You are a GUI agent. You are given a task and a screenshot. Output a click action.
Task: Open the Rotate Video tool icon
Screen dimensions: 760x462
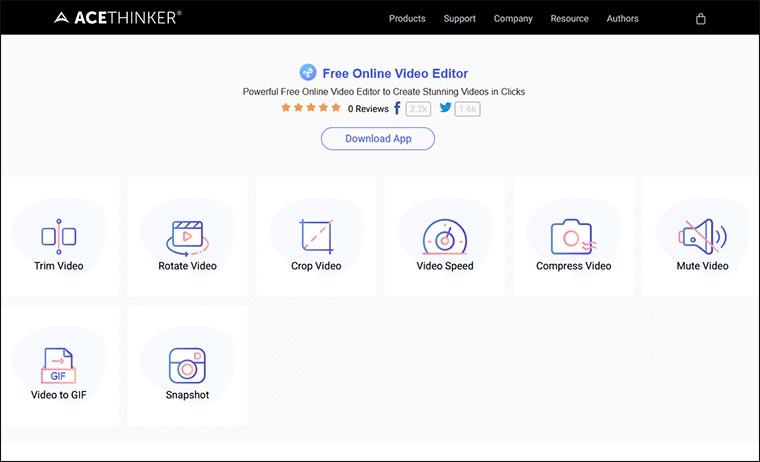click(x=187, y=238)
